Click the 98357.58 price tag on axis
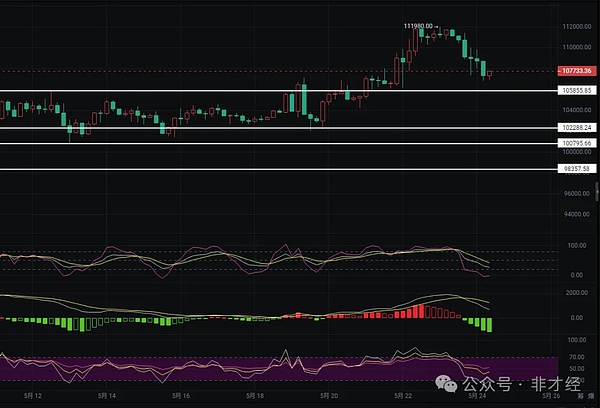The height and width of the screenshot is (408, 600). click(x=576, y=169)
